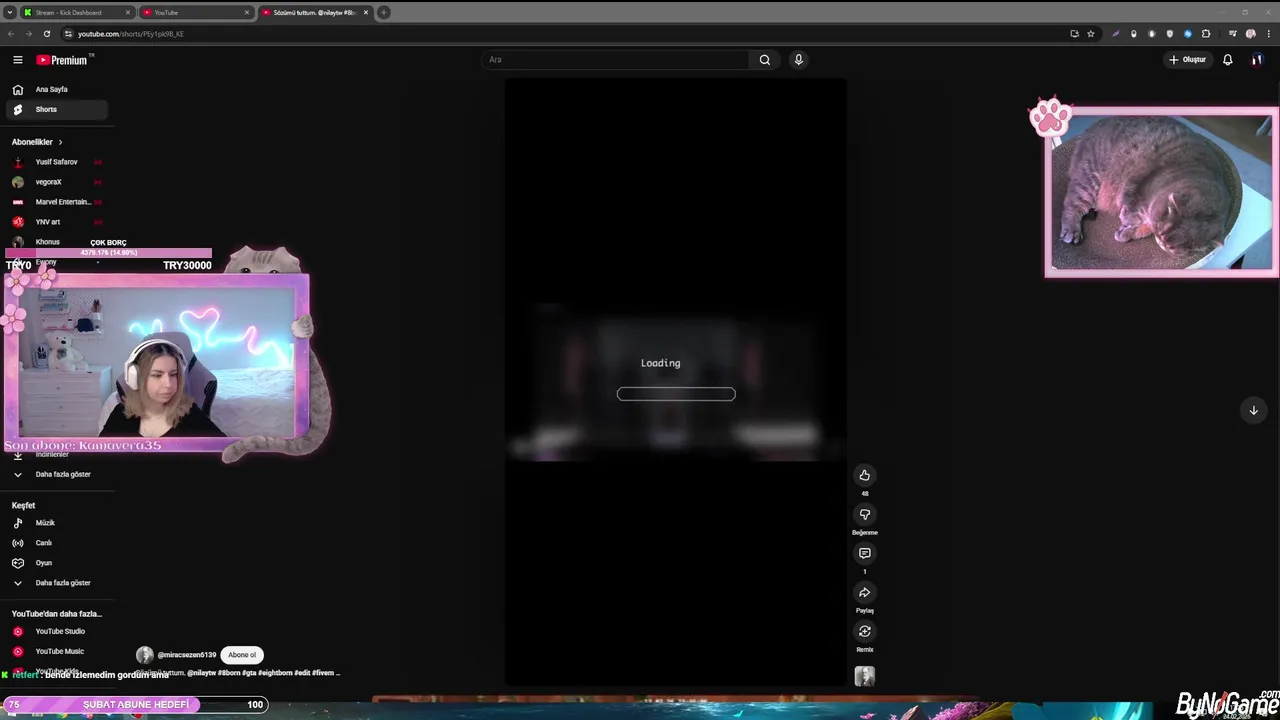Open the browser media controls icon
The height and width of the screenshot is (720, 1280).
coord(1233,34)
